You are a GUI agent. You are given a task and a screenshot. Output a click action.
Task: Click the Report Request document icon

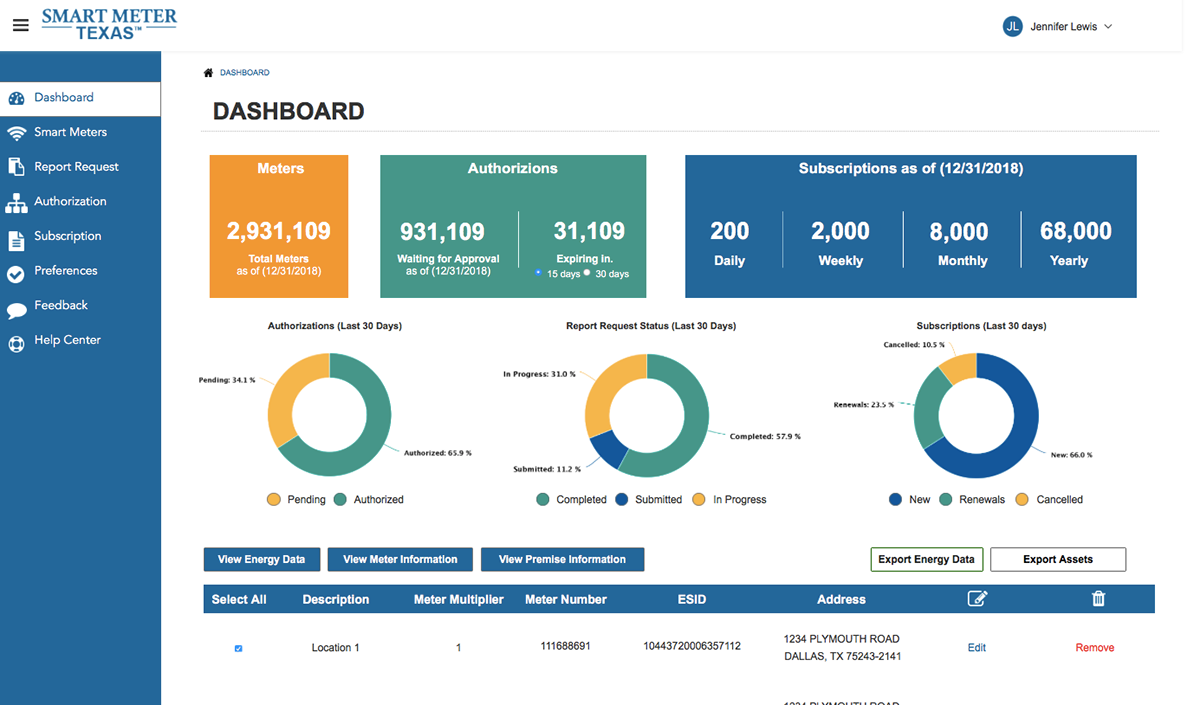pyautogui.click(x=16, y=167)
